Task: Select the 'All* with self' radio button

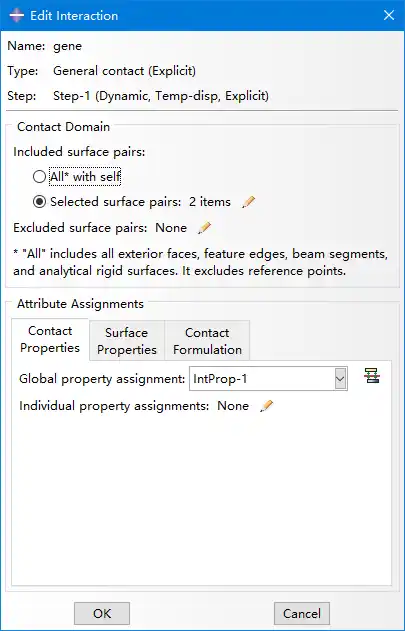Action: click(39, 177)
